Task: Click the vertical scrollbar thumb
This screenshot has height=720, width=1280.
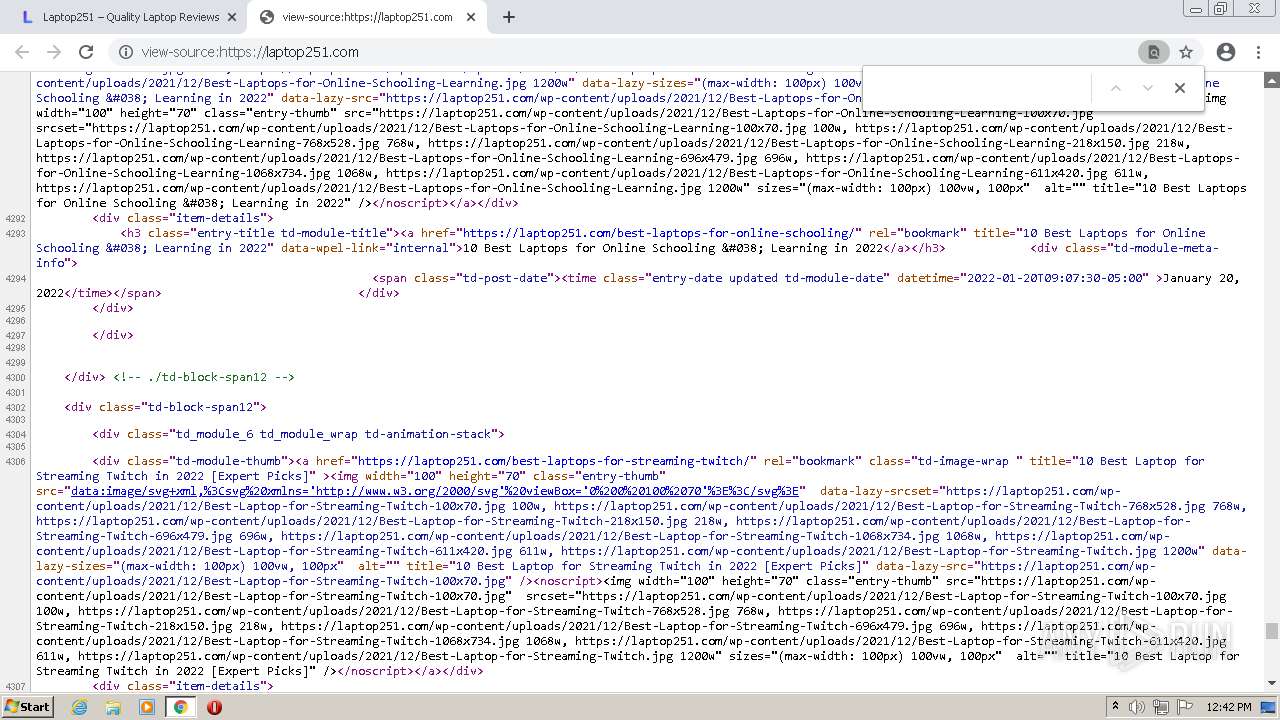Action: (1272, 631)
